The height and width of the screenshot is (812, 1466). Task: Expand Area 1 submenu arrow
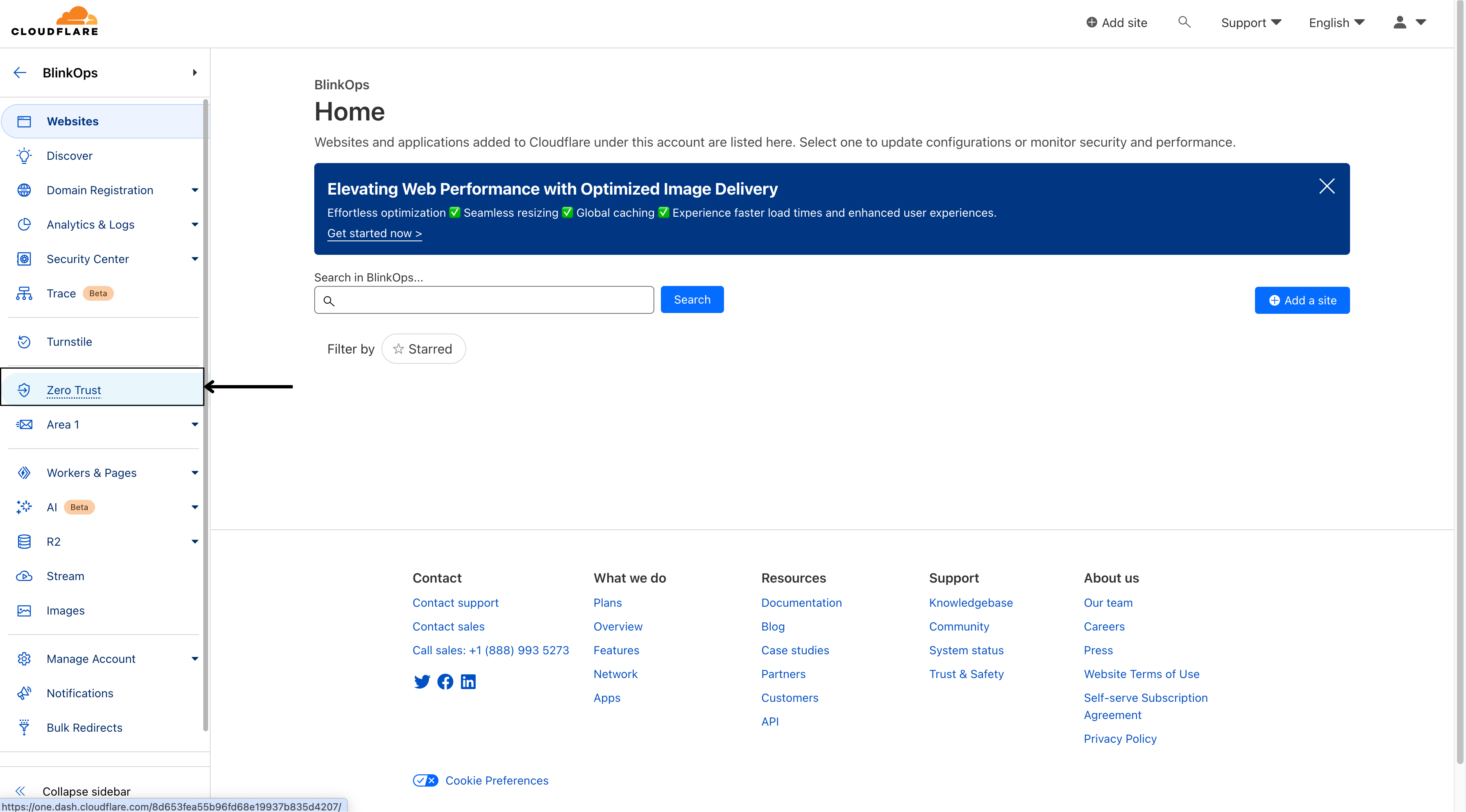pyautogui.click(x=195, y=424)
